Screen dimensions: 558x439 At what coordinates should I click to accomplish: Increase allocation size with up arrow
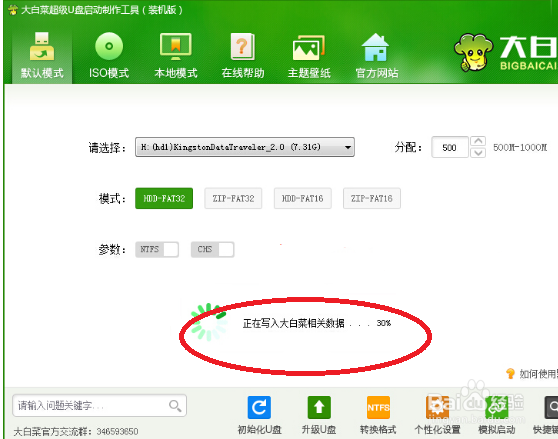pyautogui.click(x=478, y=141)
